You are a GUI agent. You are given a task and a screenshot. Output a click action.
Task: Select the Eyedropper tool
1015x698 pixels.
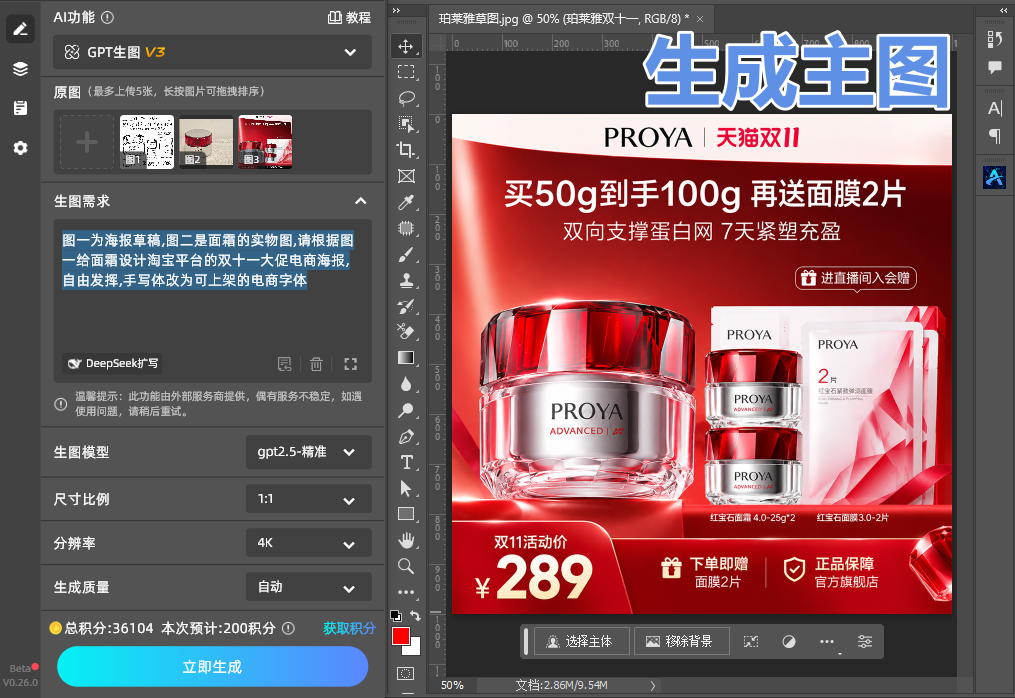coord(406,203)
